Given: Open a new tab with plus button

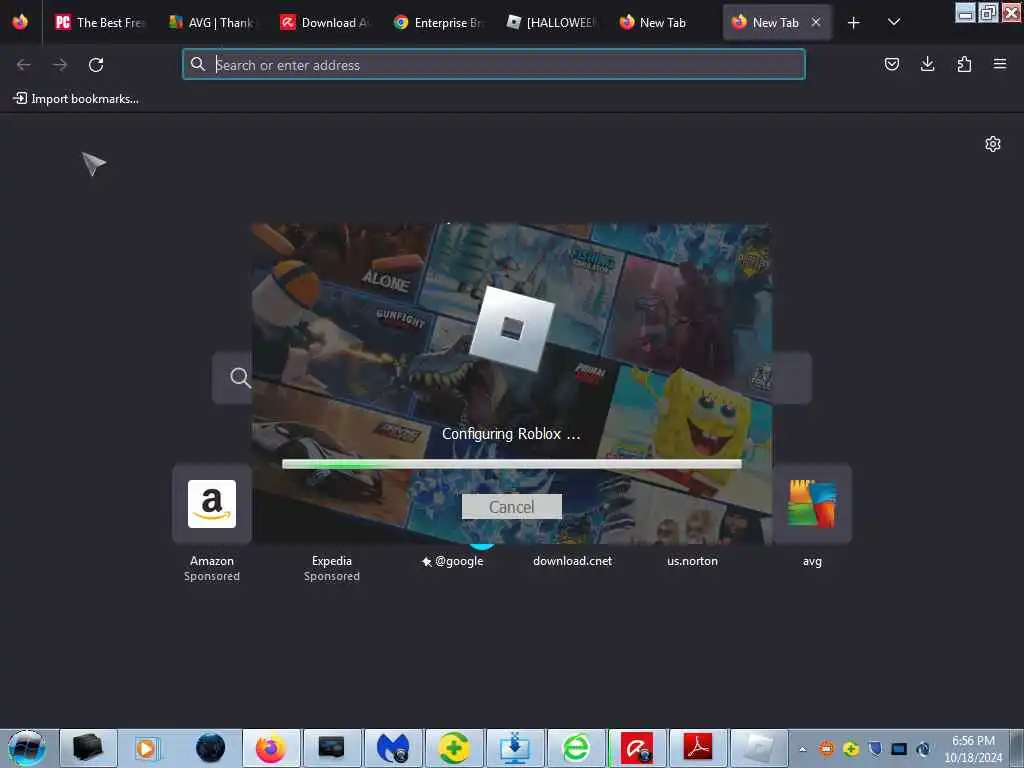Looking at the screenshot, I should click(x=854, y=23).
